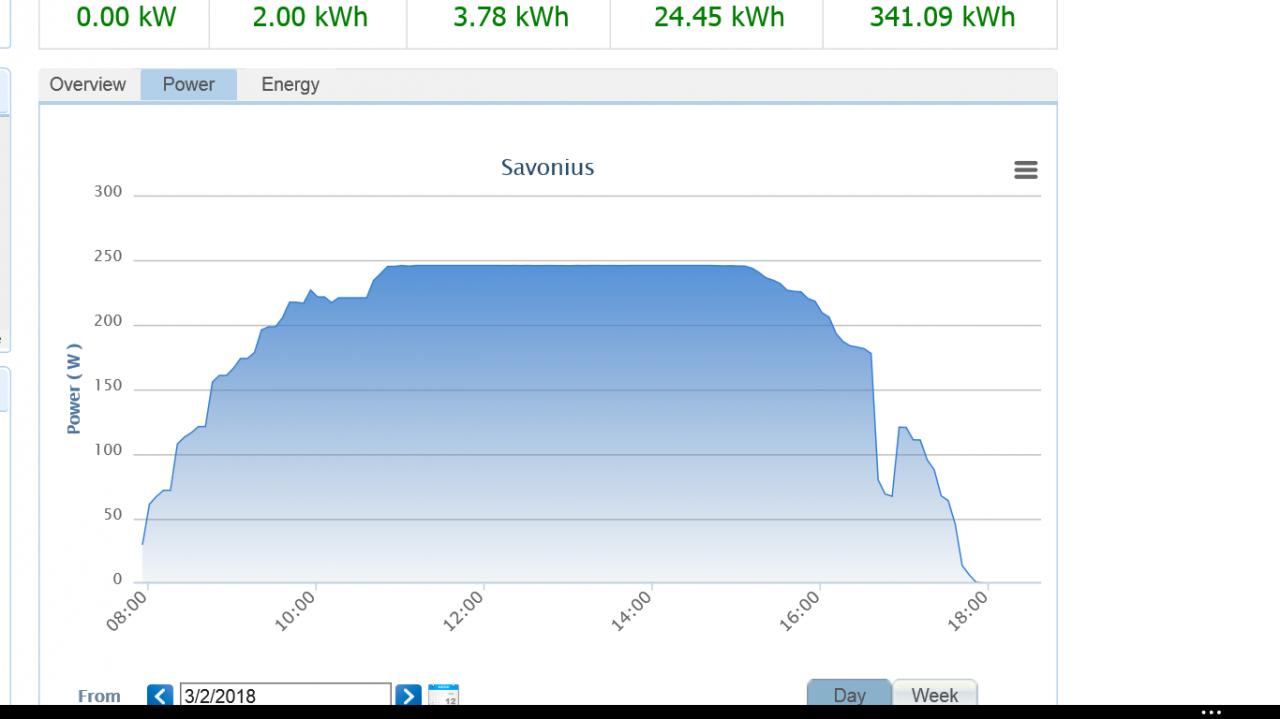This screenshot has width=1280, height=719.
Task: Click the 08:00 time axis label
Action: click(127, 610)
